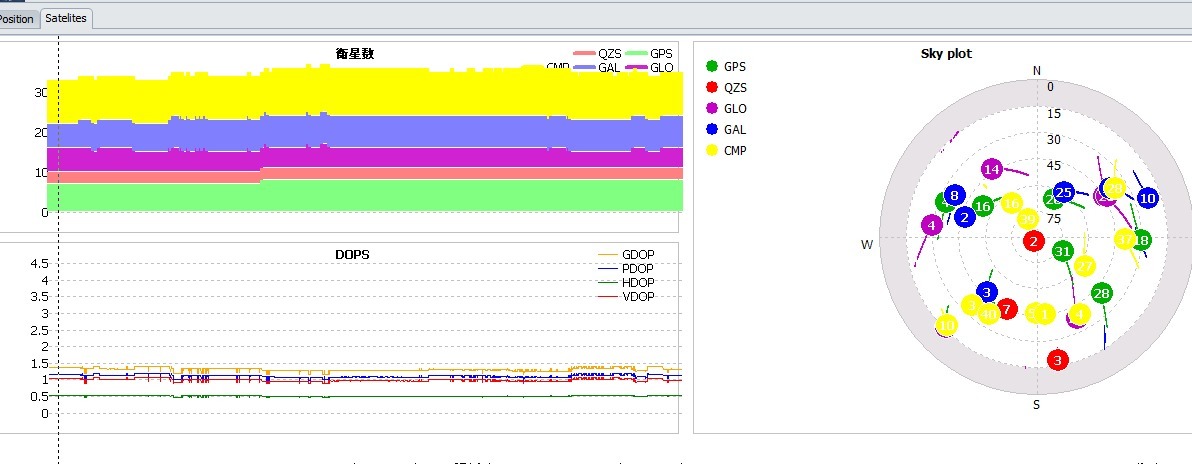The image size is (1192, 464).
Task: Select yellow CMP satellite 39 marker
Action: tap(1027, 220)
